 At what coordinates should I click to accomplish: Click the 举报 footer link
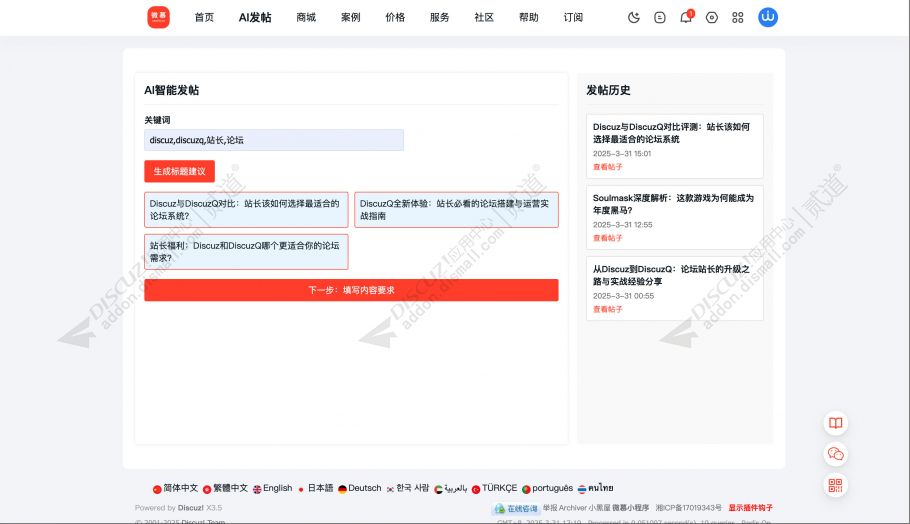click(x=550, y=508)
